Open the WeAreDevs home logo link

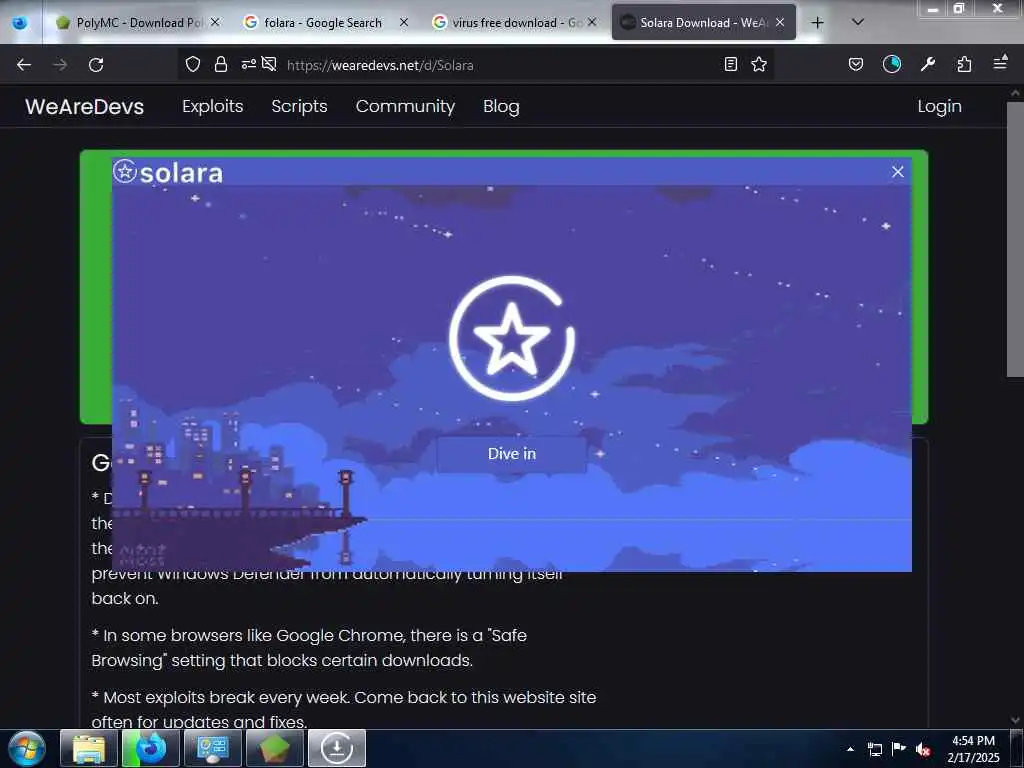click(84, 106)
